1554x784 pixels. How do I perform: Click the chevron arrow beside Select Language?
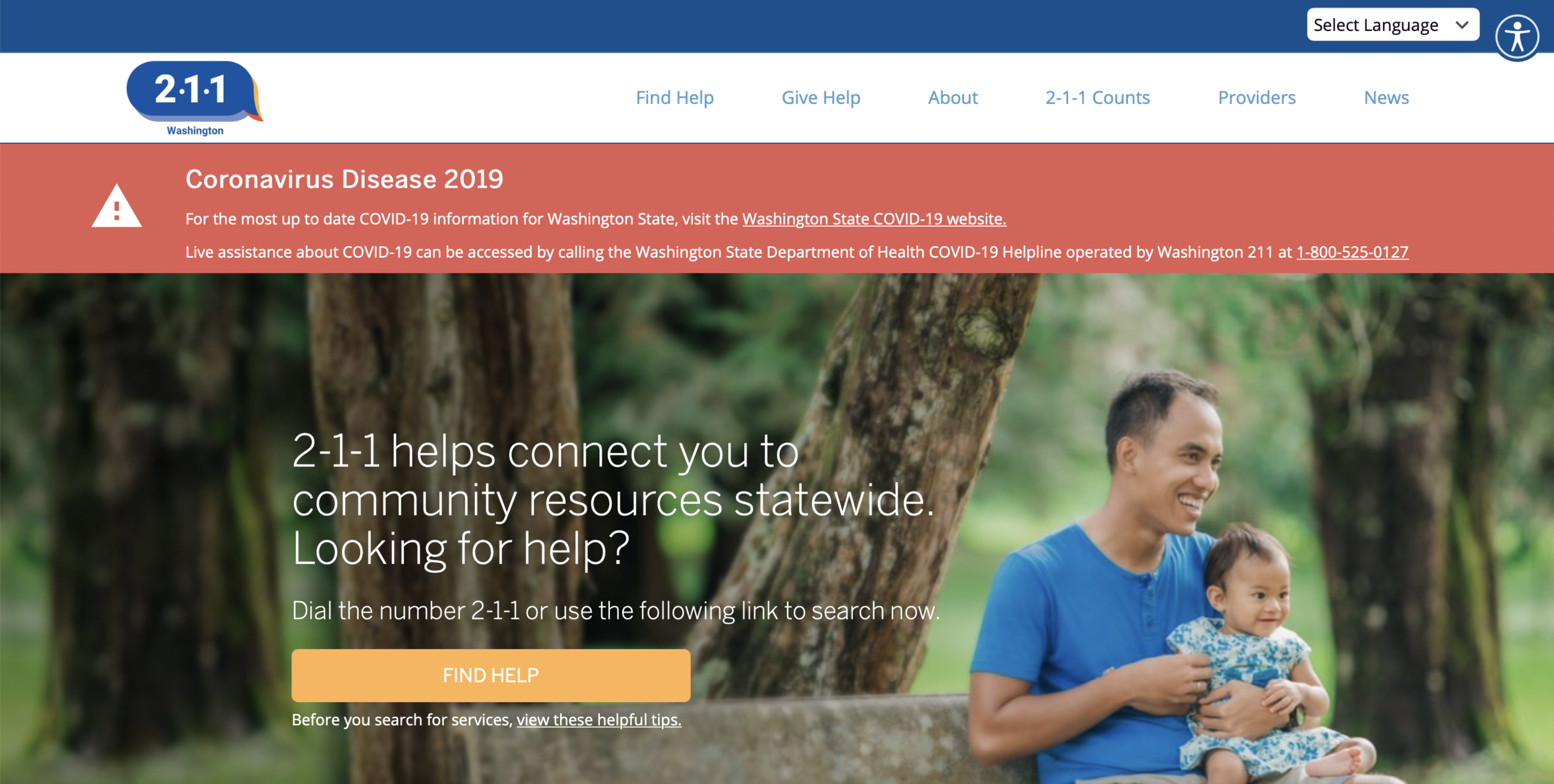[1462, 25]
